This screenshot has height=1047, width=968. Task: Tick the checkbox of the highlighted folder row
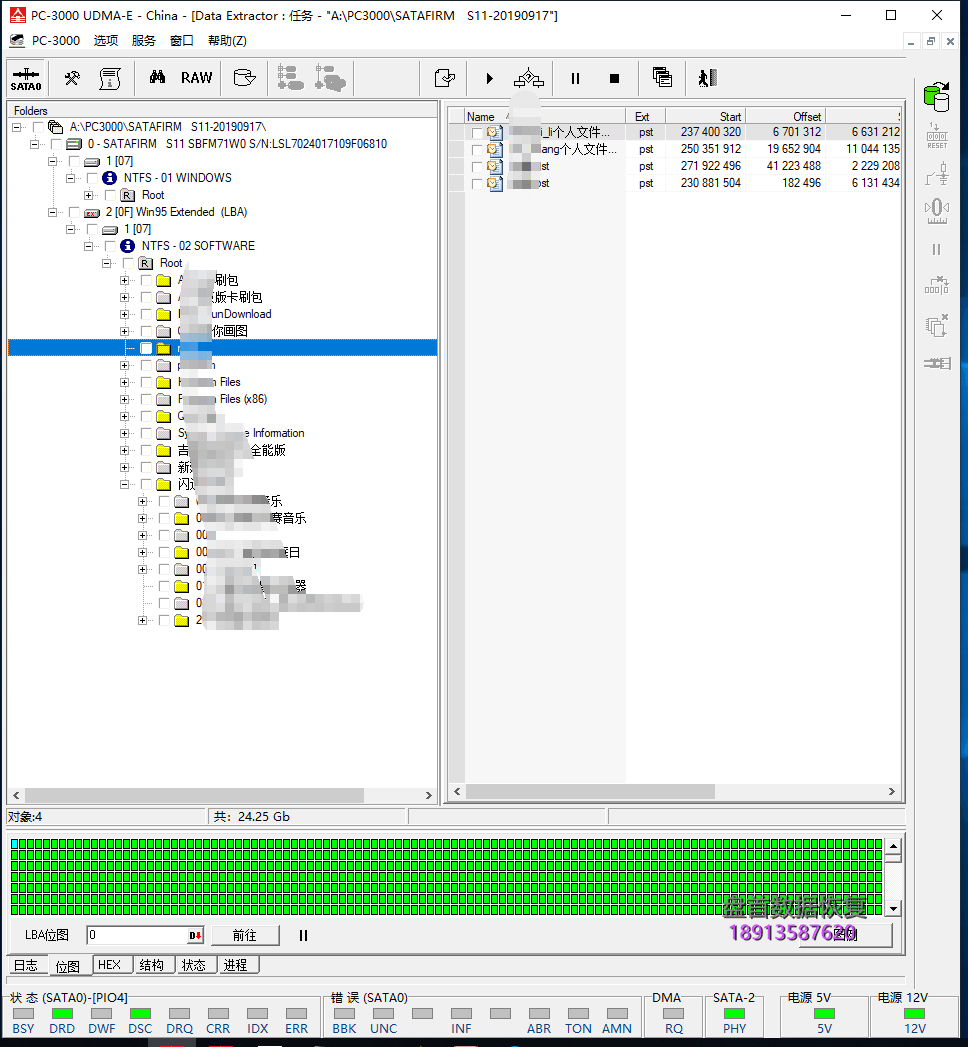click(146, 348)
